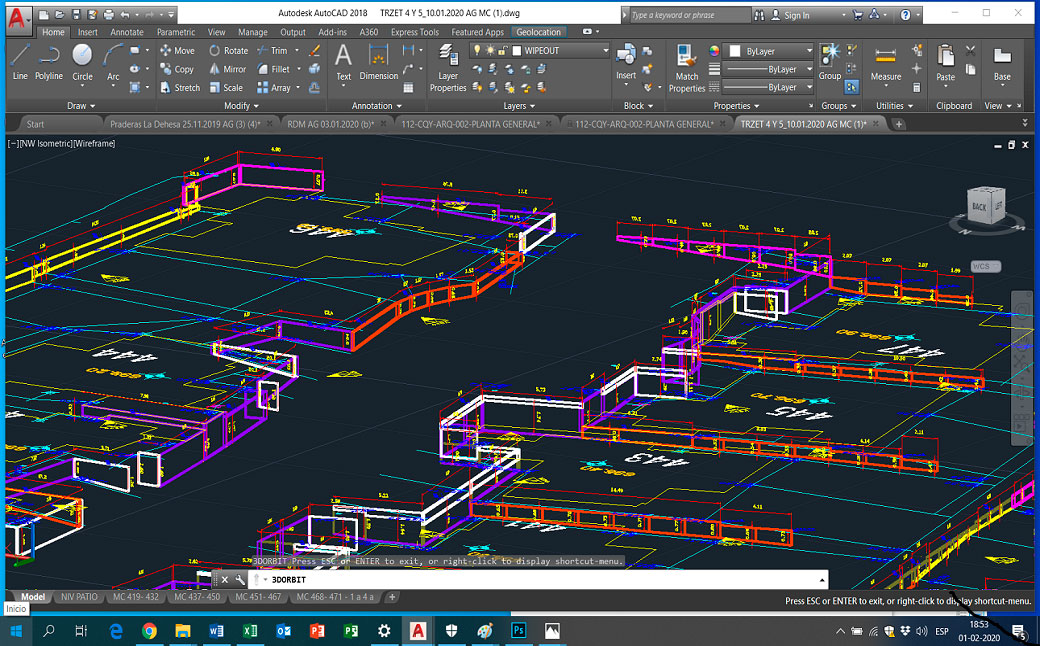
Task: Open the Quick Calculator in Utilities
Action: (x=917, y=88)
